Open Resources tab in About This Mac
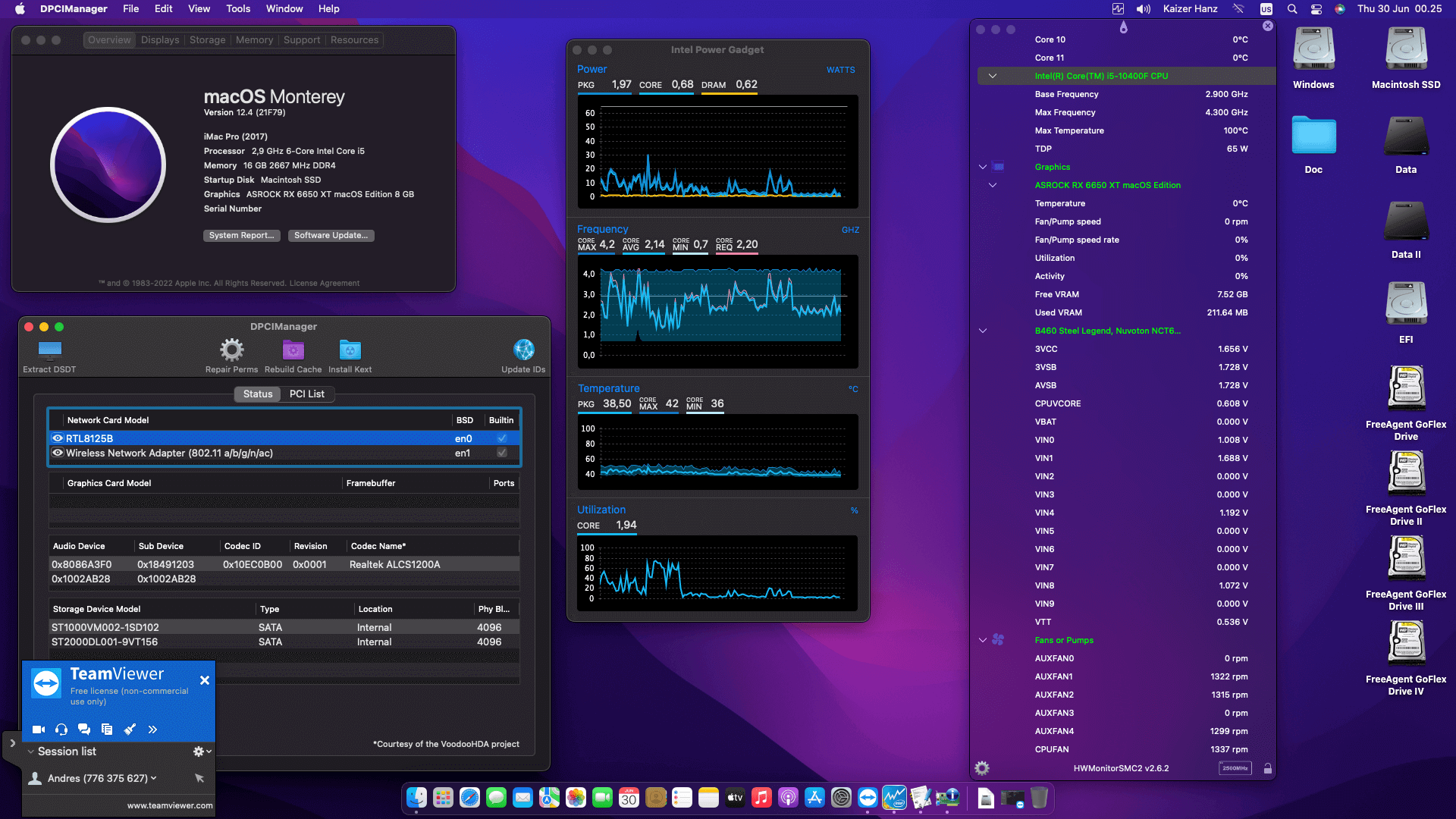 tap(354, 40)
